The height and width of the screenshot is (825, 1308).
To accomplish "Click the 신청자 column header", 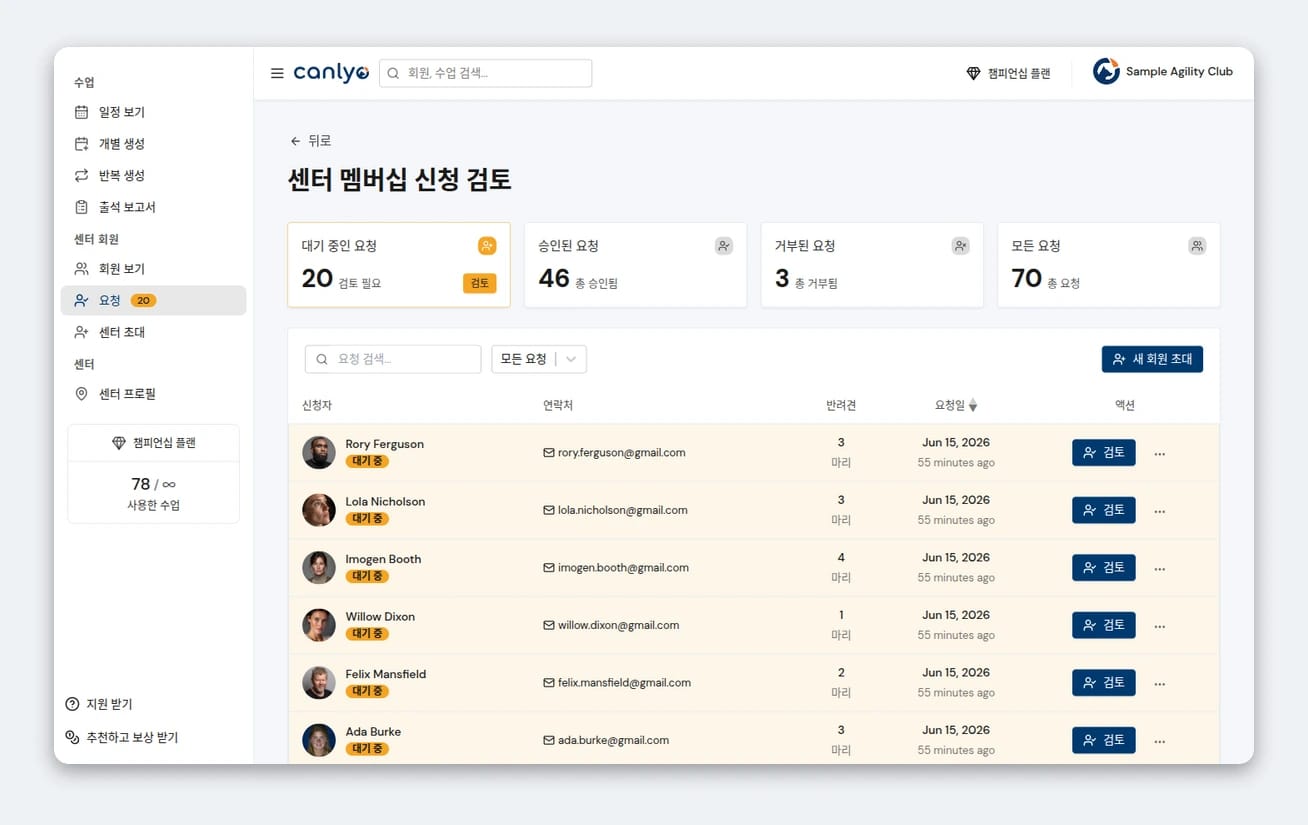I will point(317,405).
